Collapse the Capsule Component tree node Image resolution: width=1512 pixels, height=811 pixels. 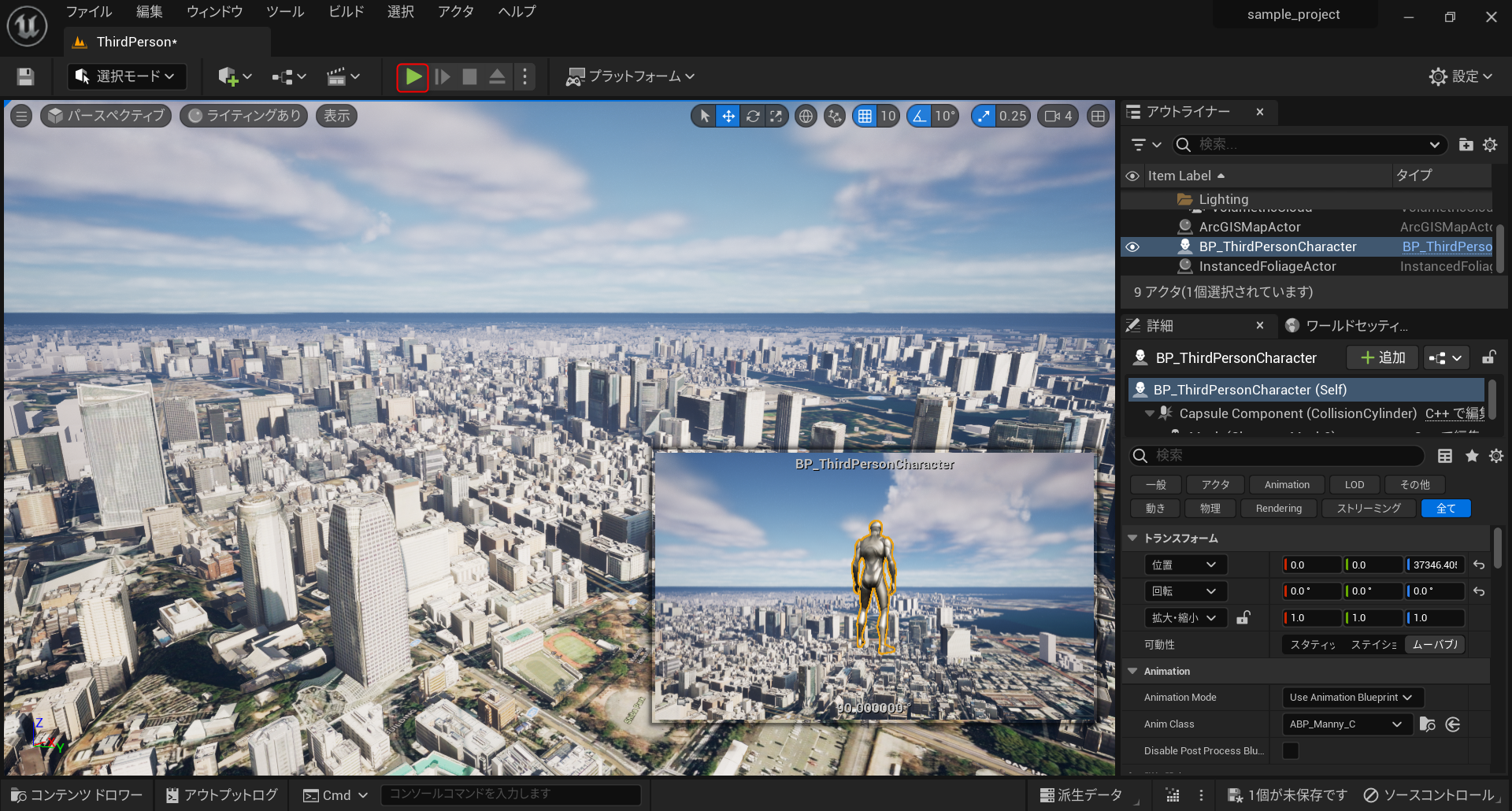(1150, 414)
